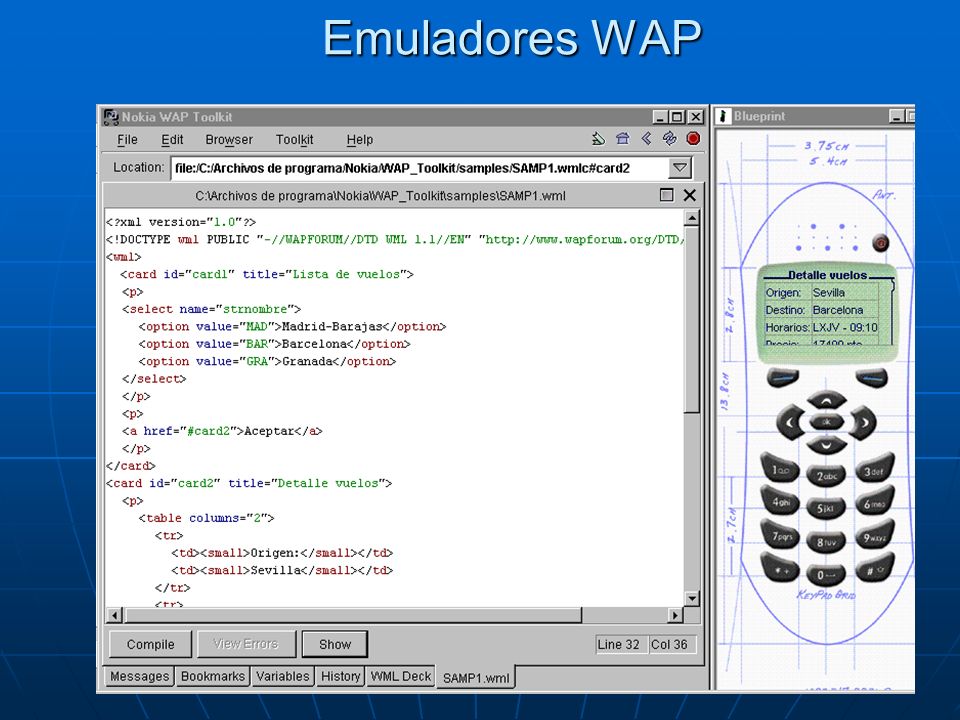Click phone center ok key
The image size is (960, 720).
click(x=827, y=422)
